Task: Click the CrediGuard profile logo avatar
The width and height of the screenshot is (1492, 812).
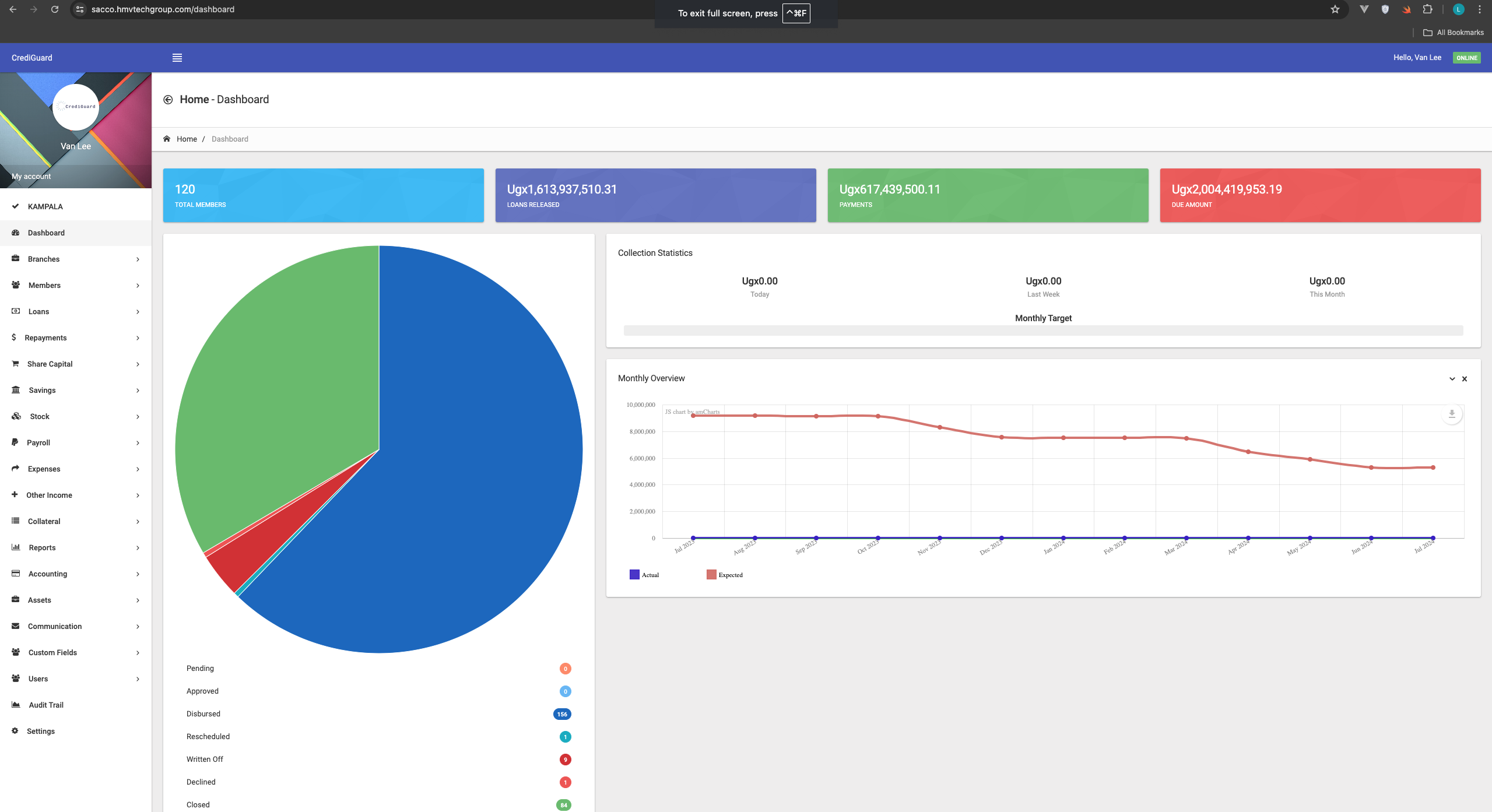Action: click(76, 107)
